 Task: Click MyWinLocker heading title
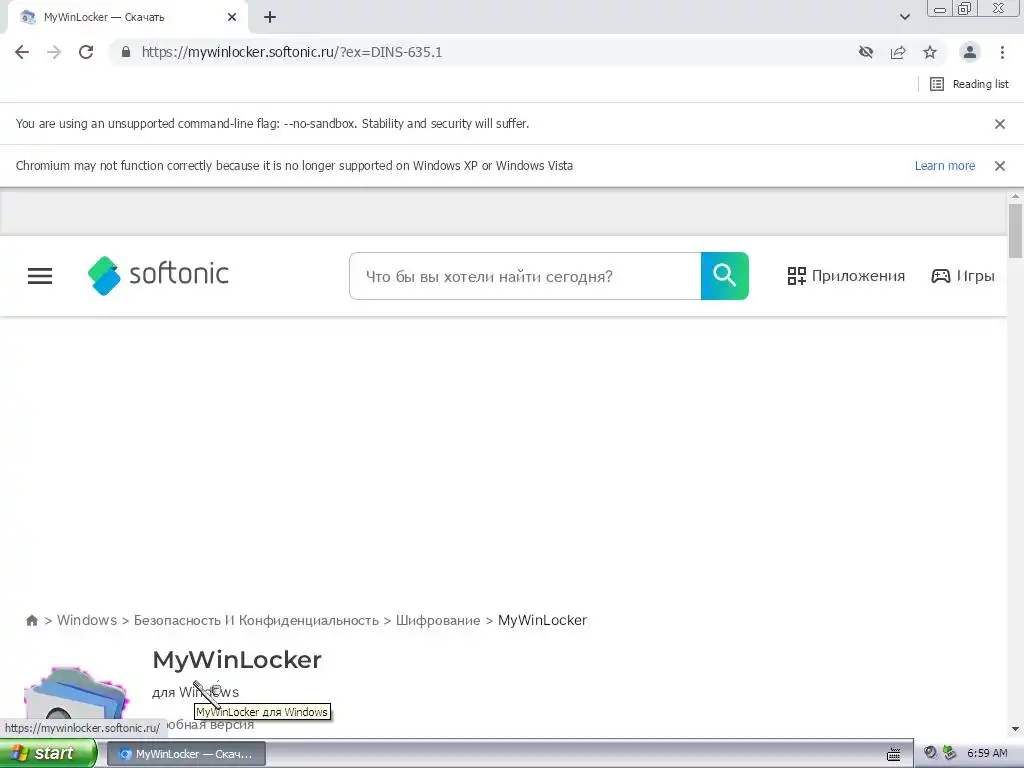pyautogui.click(x=237, y=660)
